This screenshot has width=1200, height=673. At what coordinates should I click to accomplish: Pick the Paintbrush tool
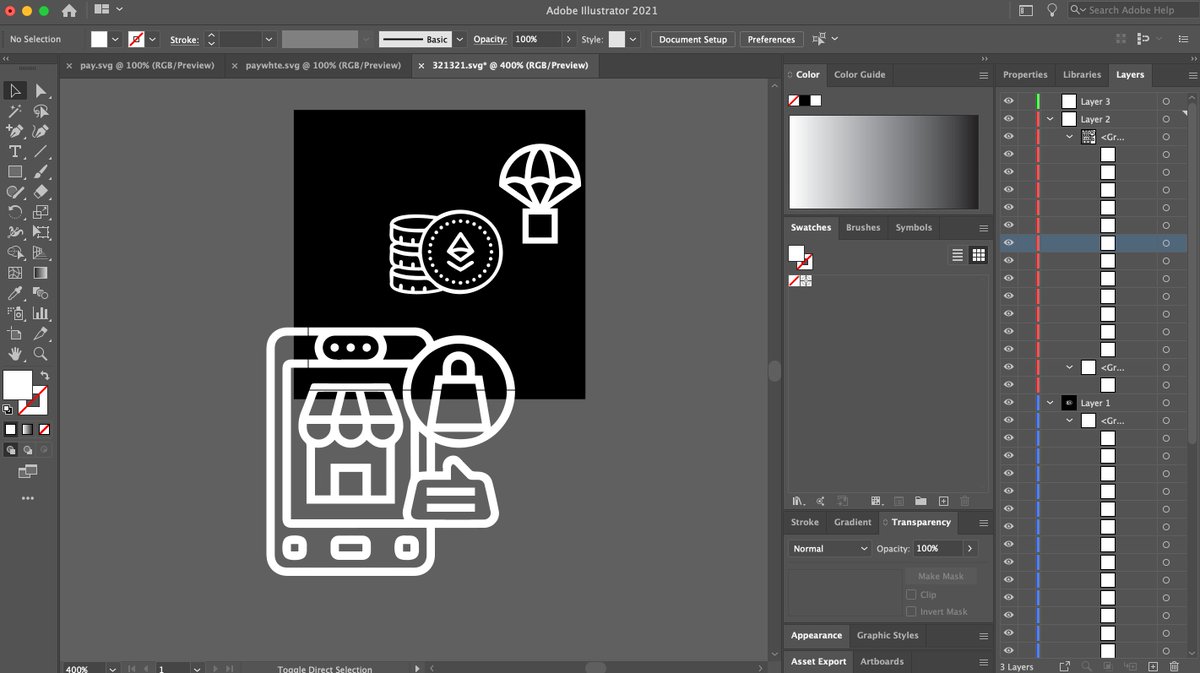click(41, 172)
